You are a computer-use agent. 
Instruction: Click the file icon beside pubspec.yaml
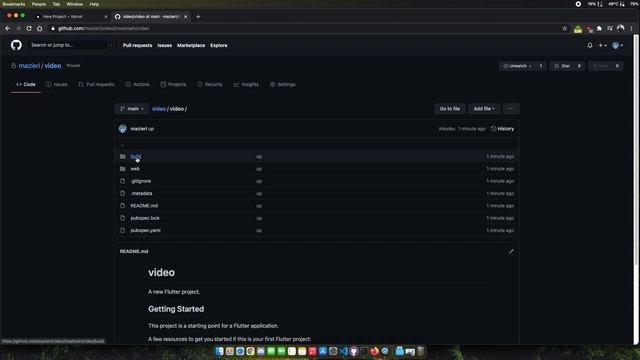(122, 230)
